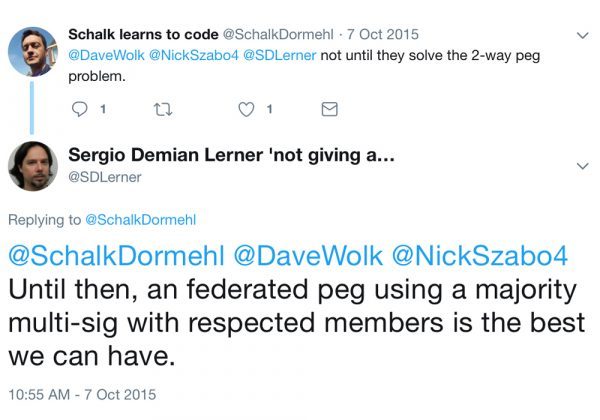
Task: Click the @SDLerner handle under Sergio's name
Action: pos(104,177)
